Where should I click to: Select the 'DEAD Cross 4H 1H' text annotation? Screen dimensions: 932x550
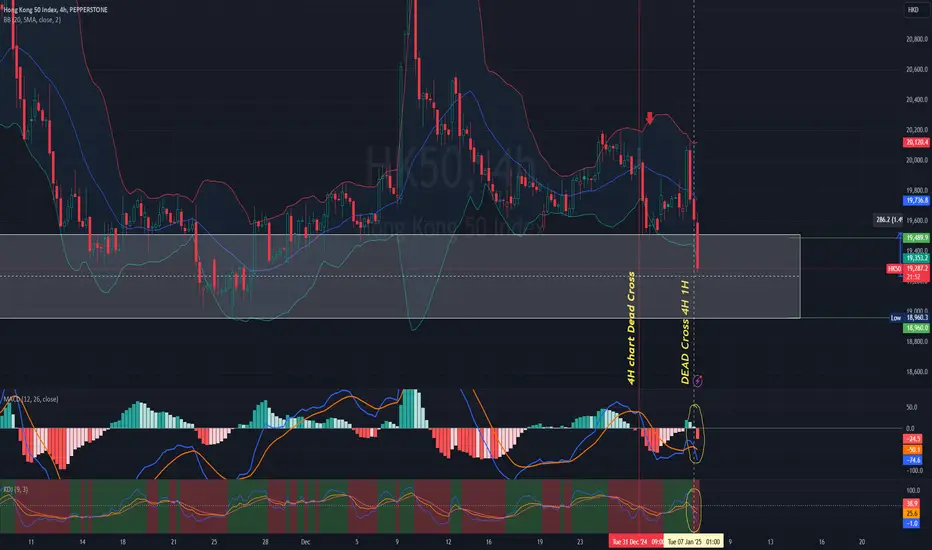685,332
